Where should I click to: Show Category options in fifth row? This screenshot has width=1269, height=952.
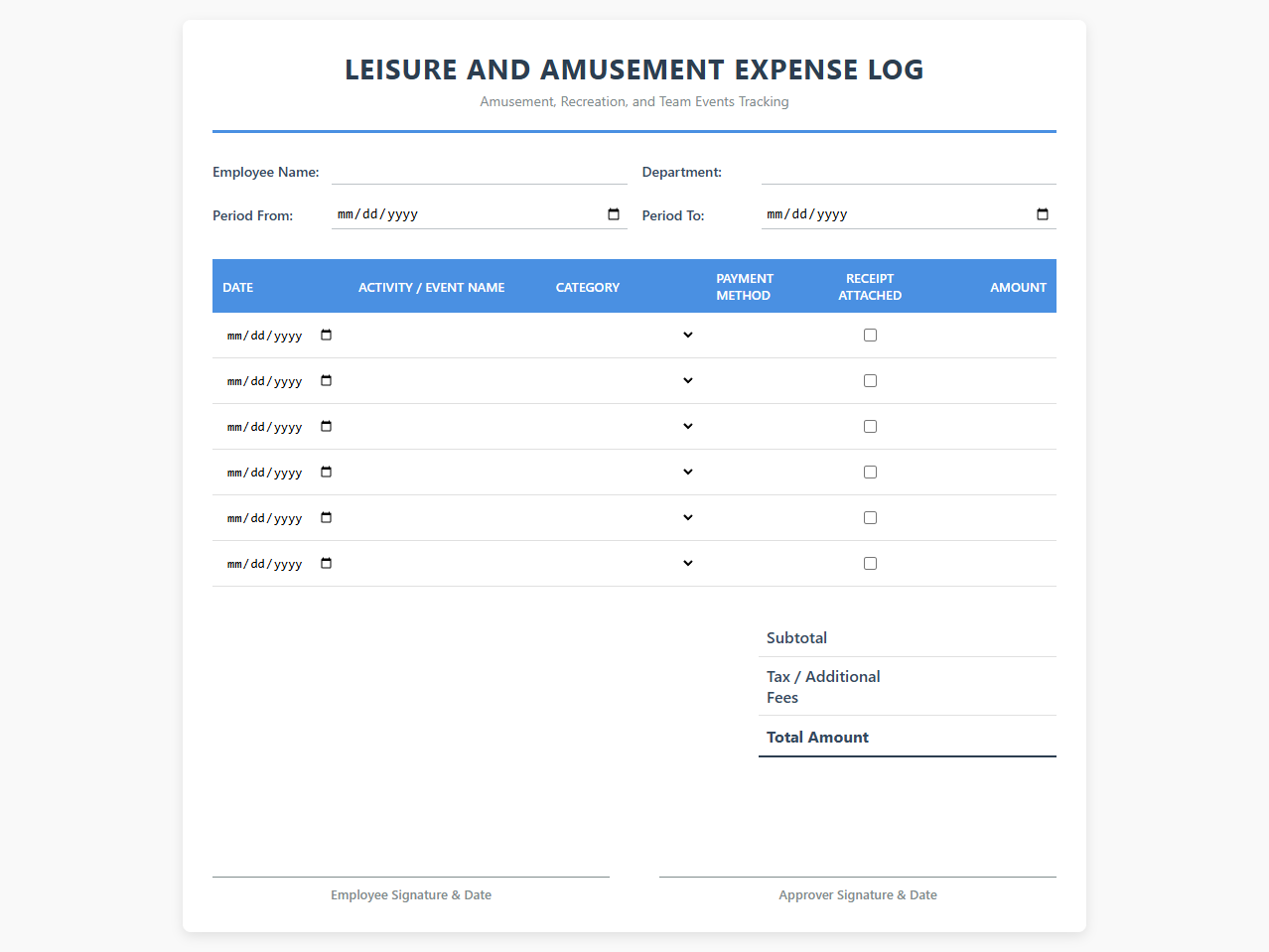coord(626,518)
